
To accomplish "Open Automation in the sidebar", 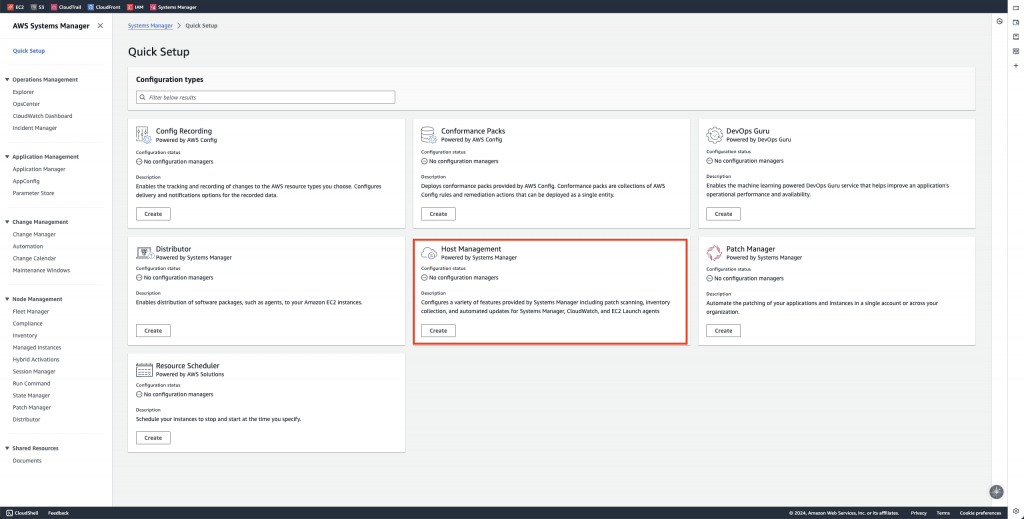I will coord(27,247).
